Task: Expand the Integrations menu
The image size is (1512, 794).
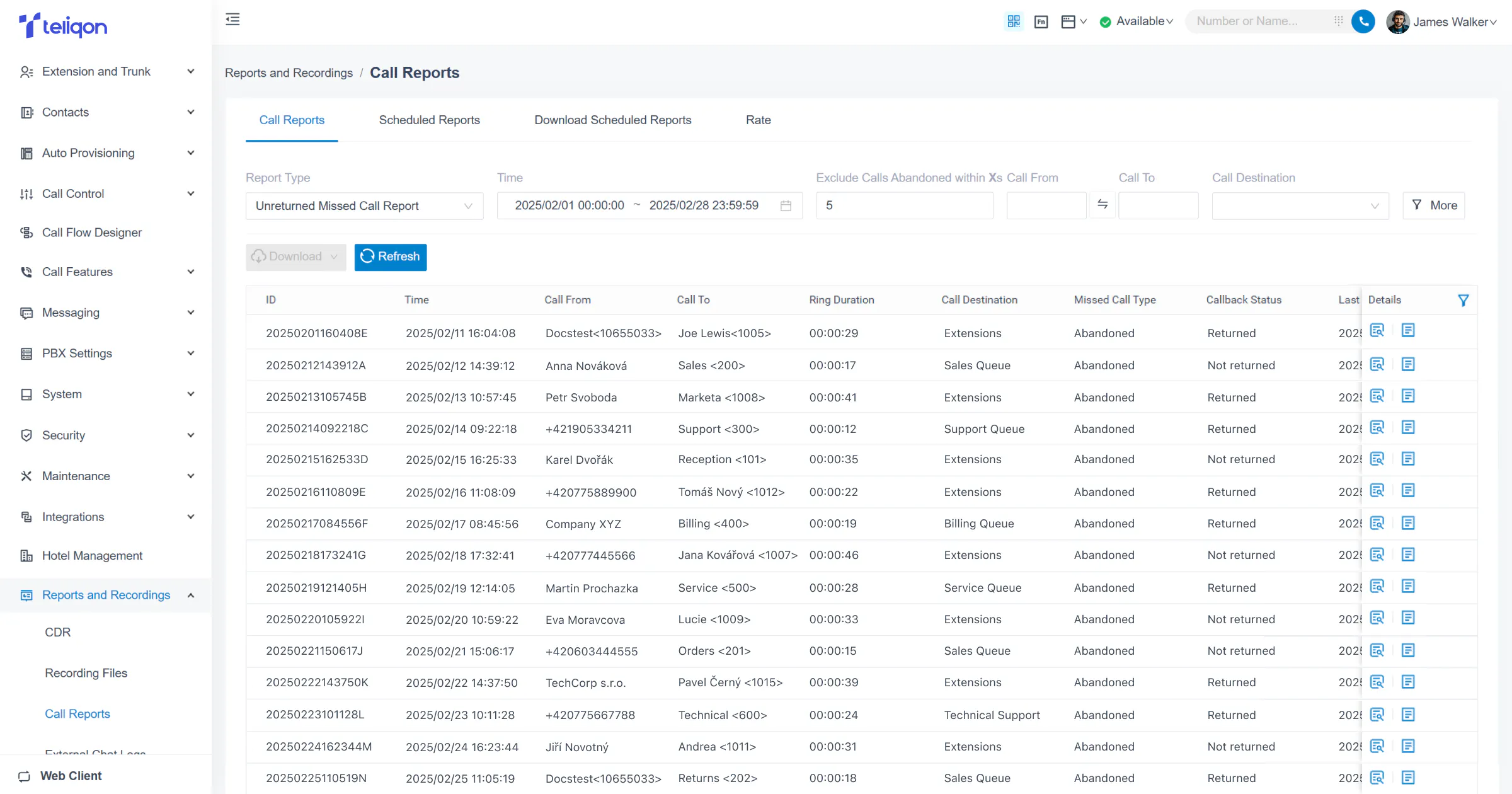Action: click(106, 517)
